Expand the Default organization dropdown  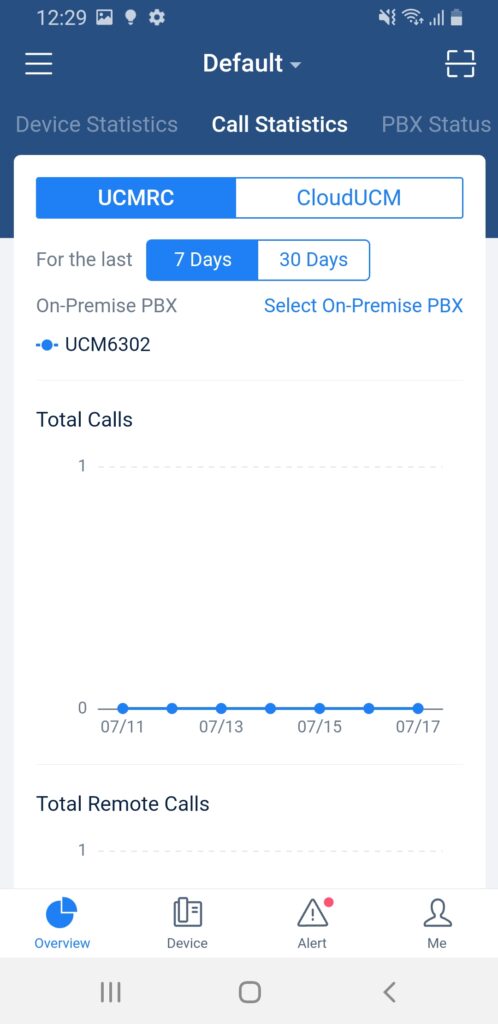coord(252,63)
